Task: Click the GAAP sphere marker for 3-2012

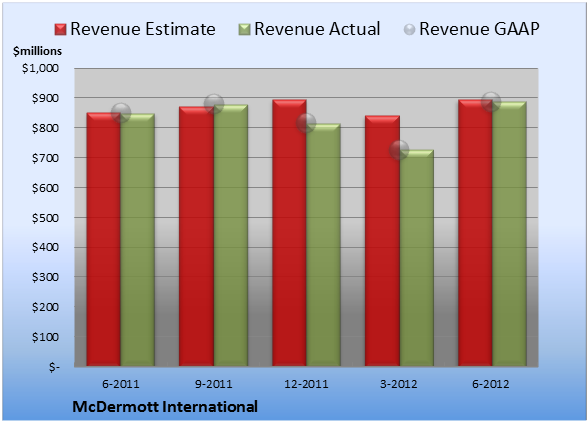Action: point(399,150)
